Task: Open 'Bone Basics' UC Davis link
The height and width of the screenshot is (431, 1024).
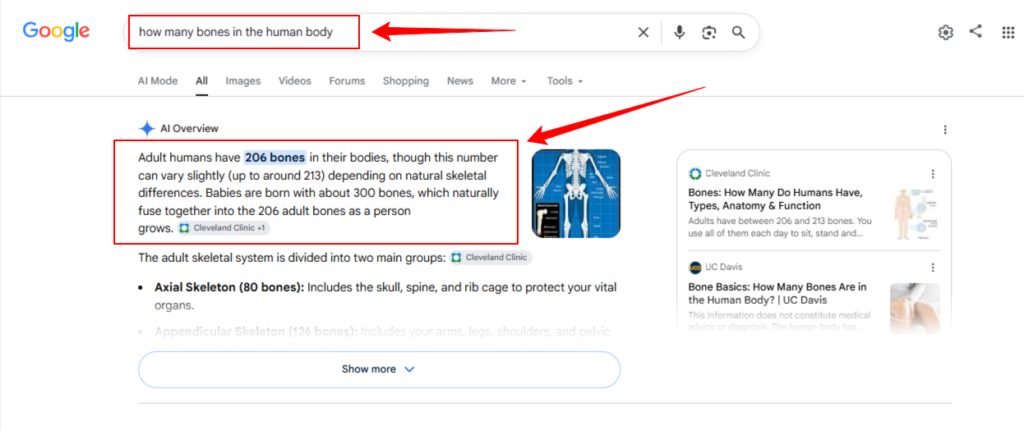Action: 778,294
